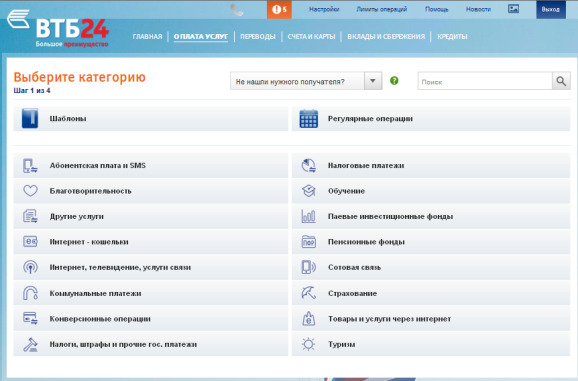Choose Интернет, телевидение, услуги связи
This screenshot has height=381, width=578.
pos(120,267)
